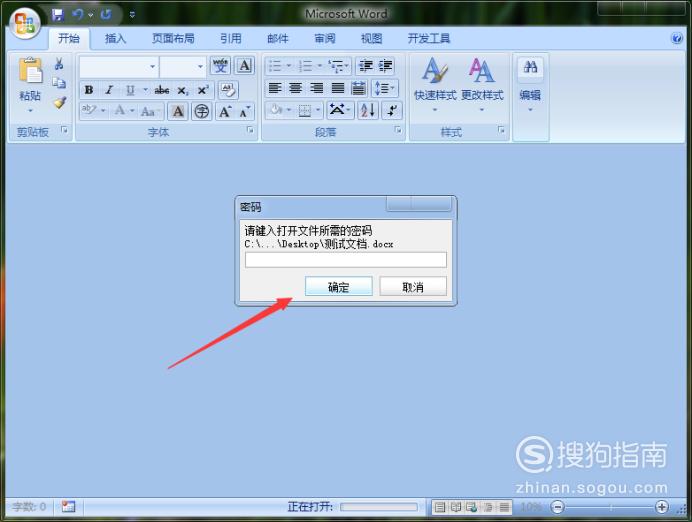
Task: Click password input field in 密码 dialog
Action: (x=346, y=260)
